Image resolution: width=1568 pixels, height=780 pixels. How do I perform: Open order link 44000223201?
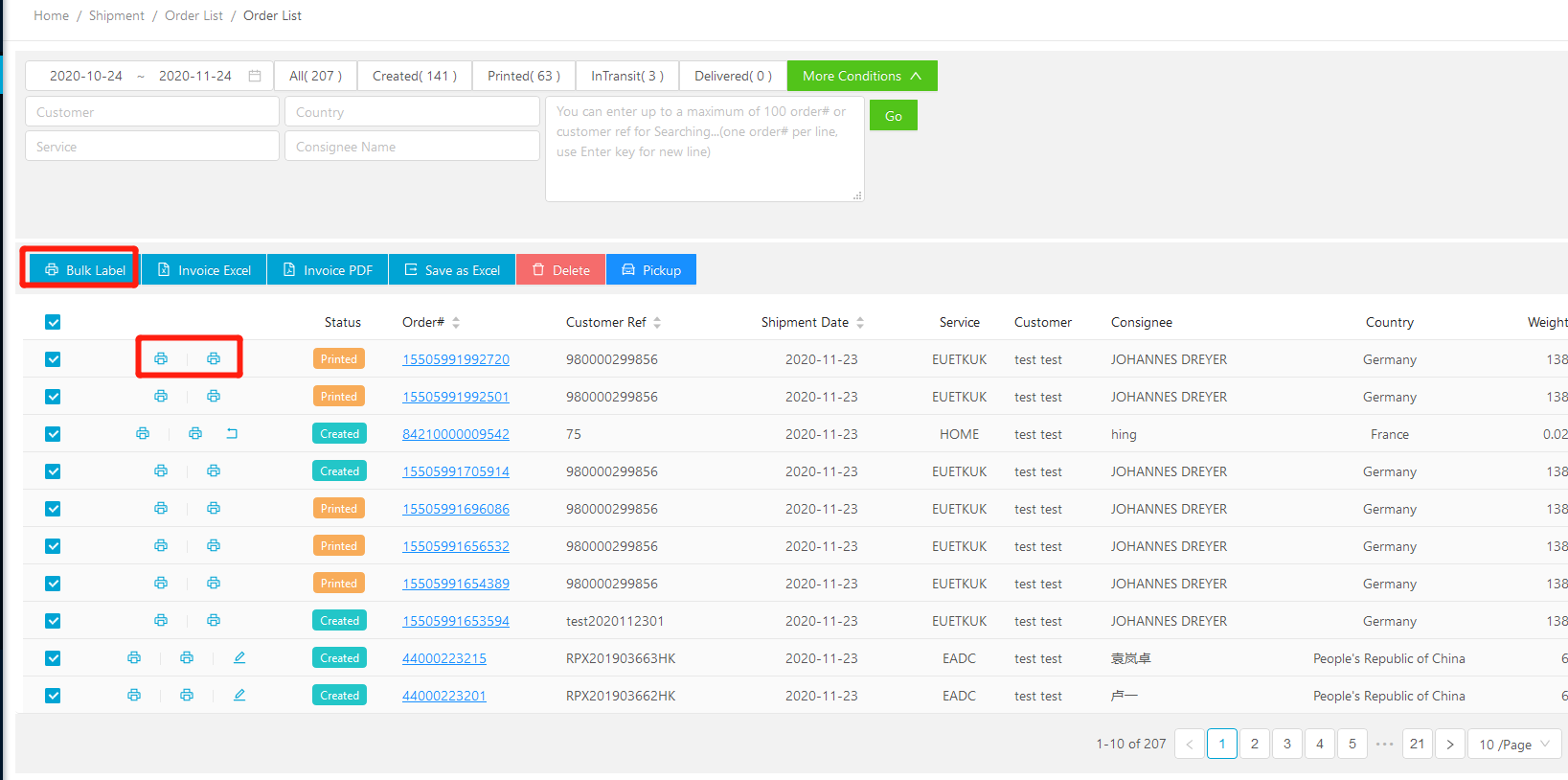(x=444, y=696)
